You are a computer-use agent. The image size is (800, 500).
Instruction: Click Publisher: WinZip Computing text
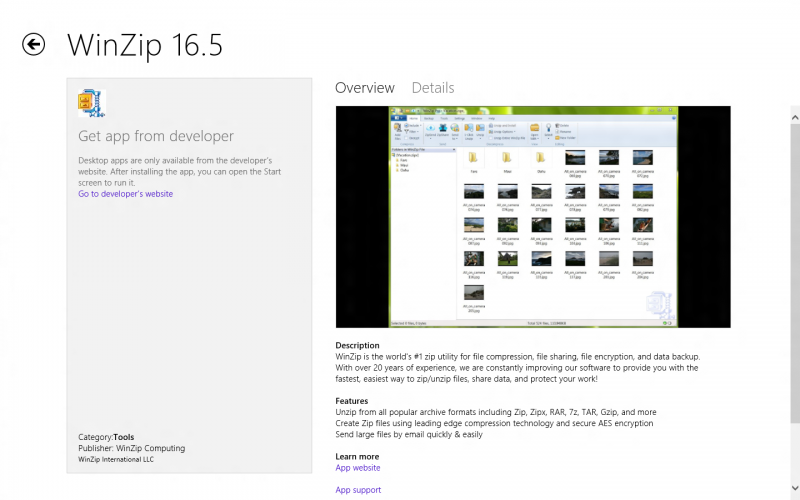point(132,448)
